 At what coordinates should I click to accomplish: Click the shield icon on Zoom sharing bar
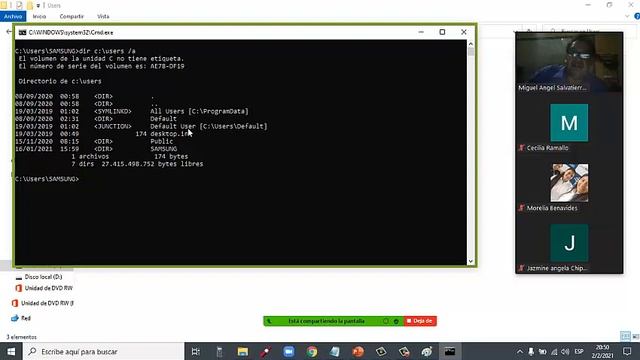tap(396, 321)
